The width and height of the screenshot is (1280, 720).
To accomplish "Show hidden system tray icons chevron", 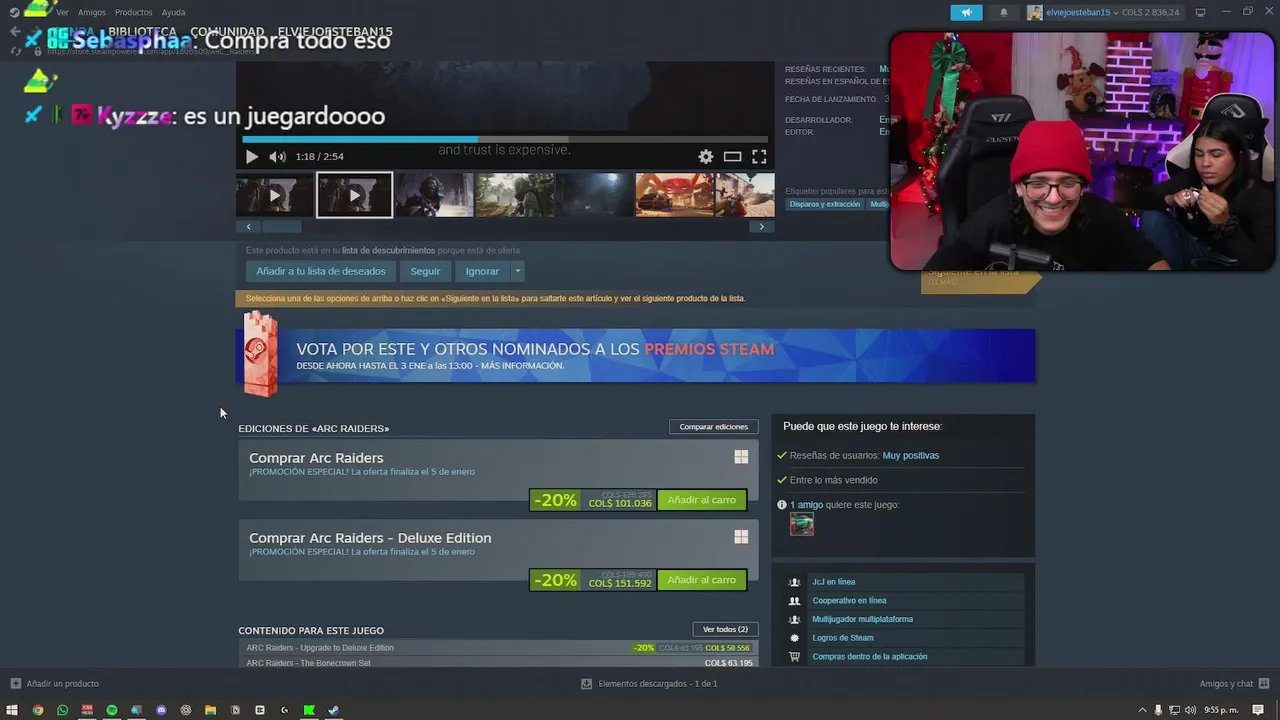I will click(x=1142, y=710).
